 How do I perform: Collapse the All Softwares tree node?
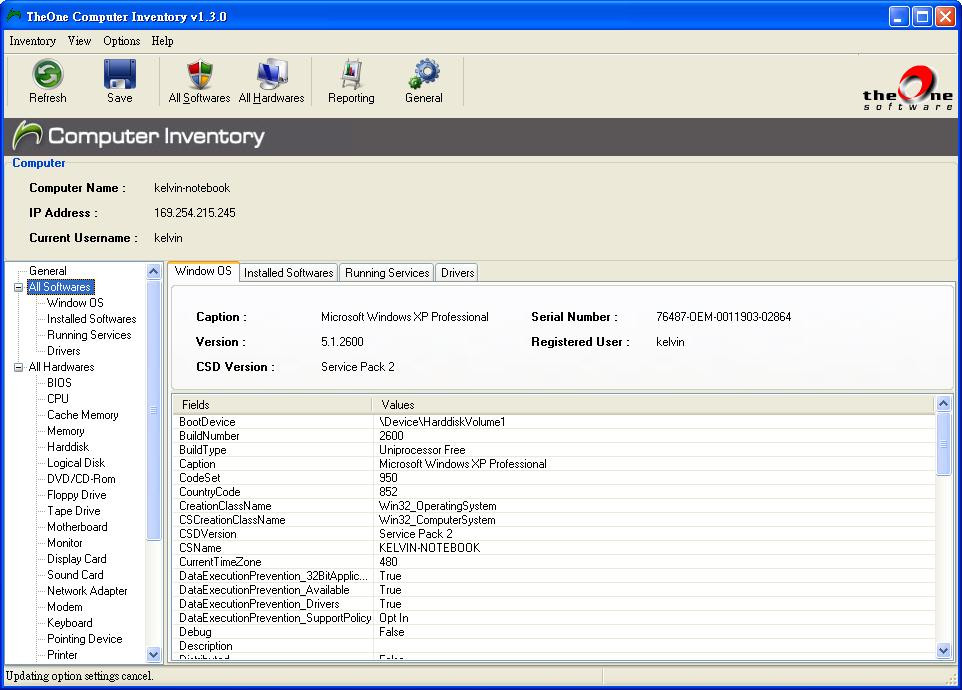click(x=18, y=287)
